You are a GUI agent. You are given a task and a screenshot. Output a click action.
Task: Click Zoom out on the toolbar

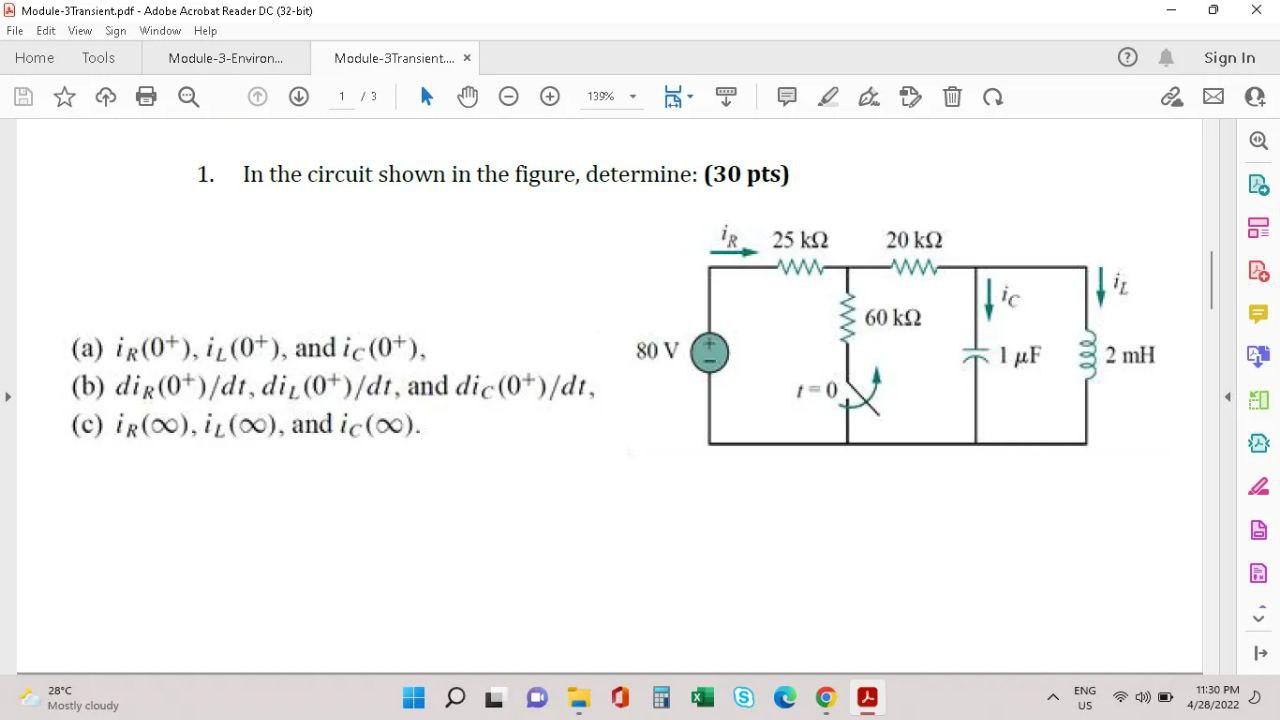[x=508, y=96]
